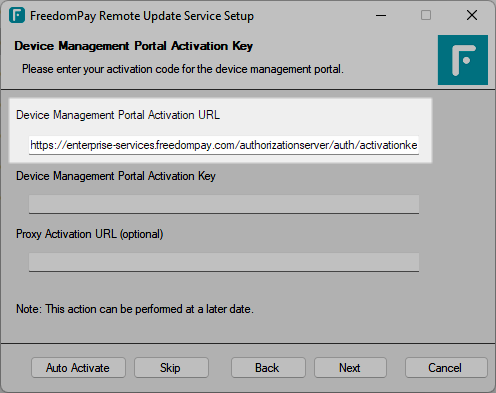
Task: Click the activation code instruction text
Action: tap(183, 69)
